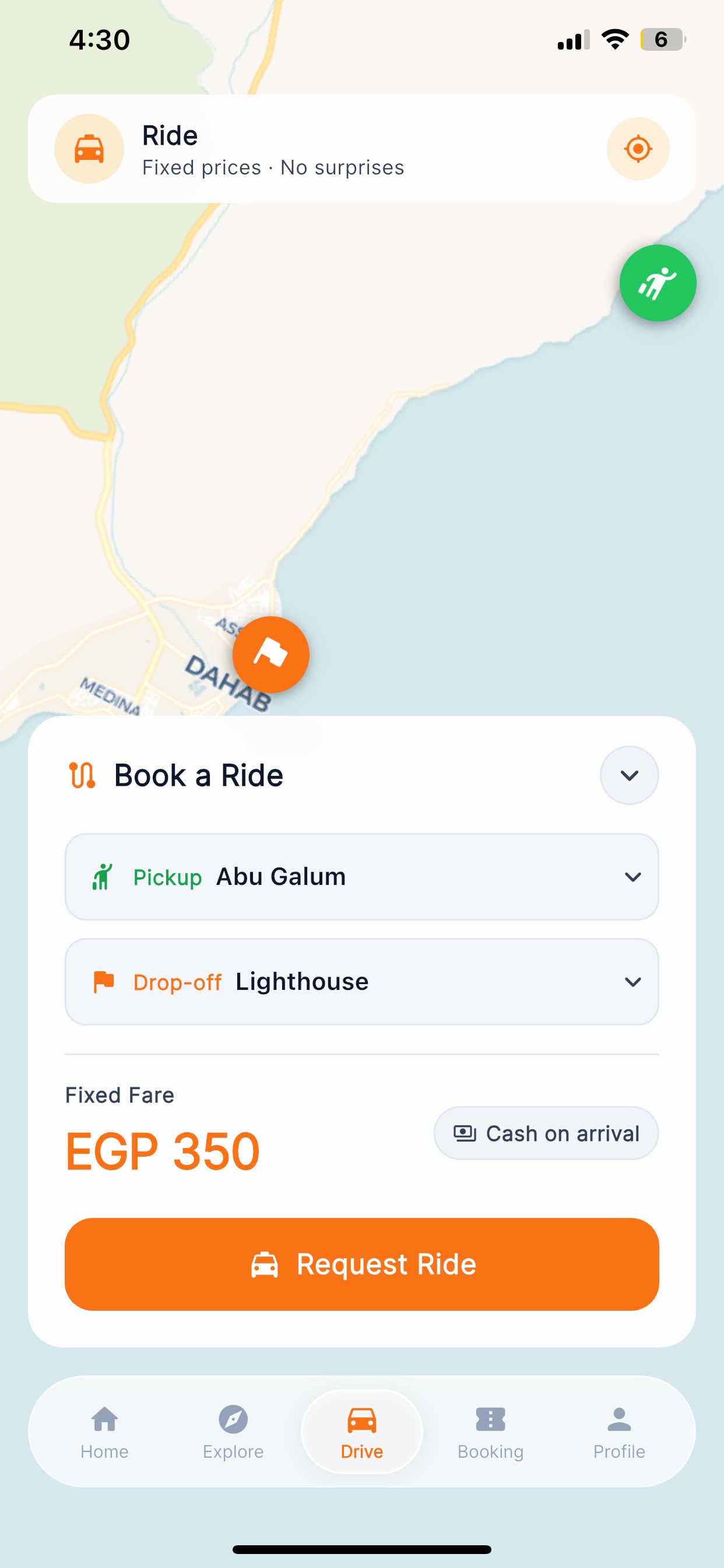Tap the orange flag icon in Drop-off field

point(103,982)
